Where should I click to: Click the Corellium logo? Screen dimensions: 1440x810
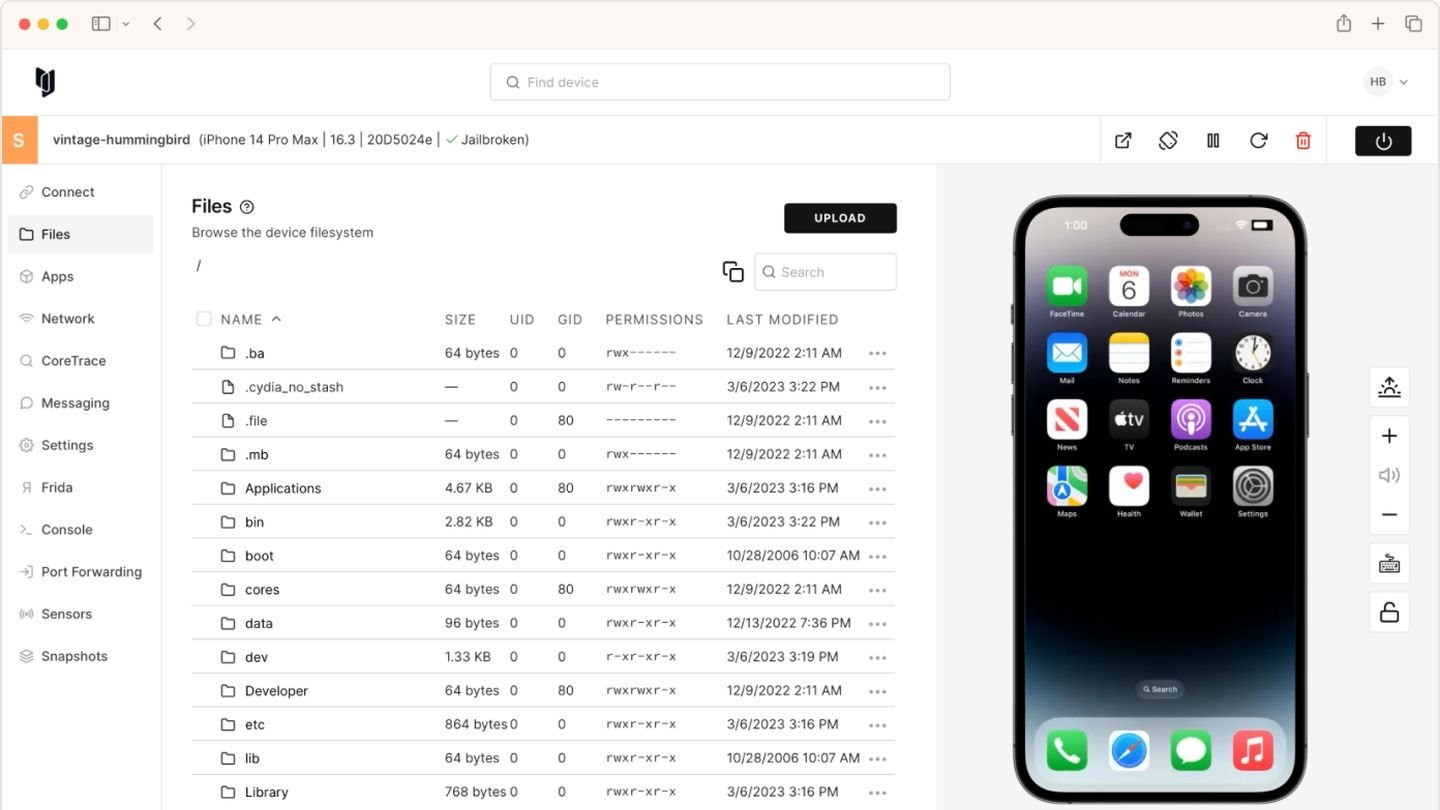(45, 82)
